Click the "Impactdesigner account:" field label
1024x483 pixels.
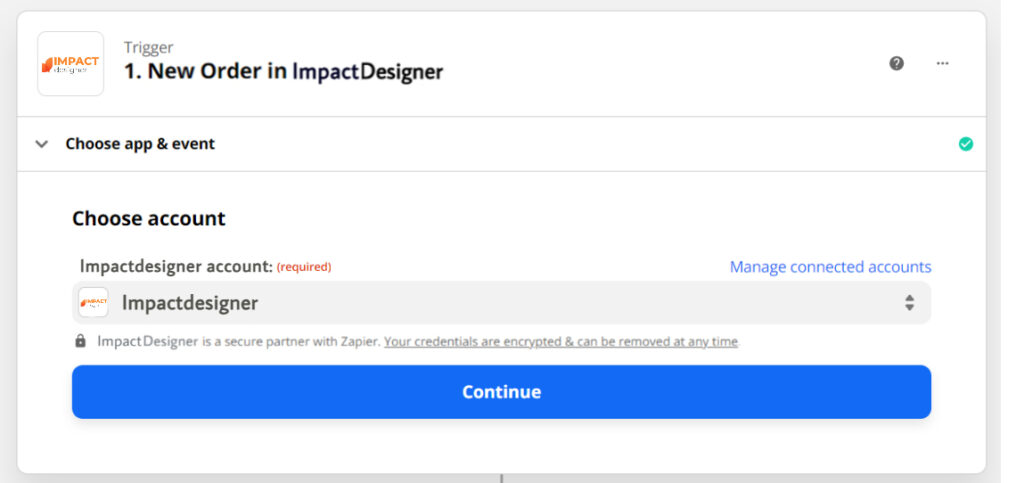(x=175, y=267)
